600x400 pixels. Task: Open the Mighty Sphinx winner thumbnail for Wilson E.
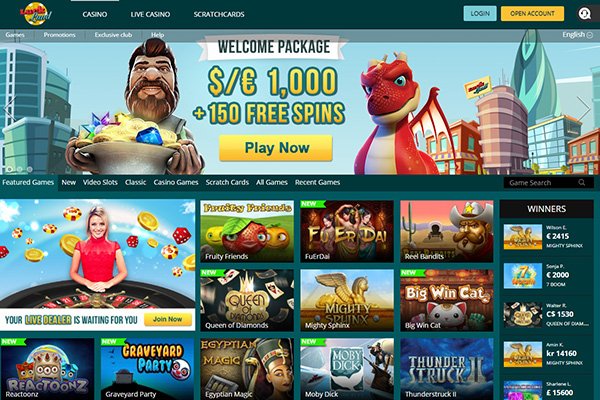point(523,237)
